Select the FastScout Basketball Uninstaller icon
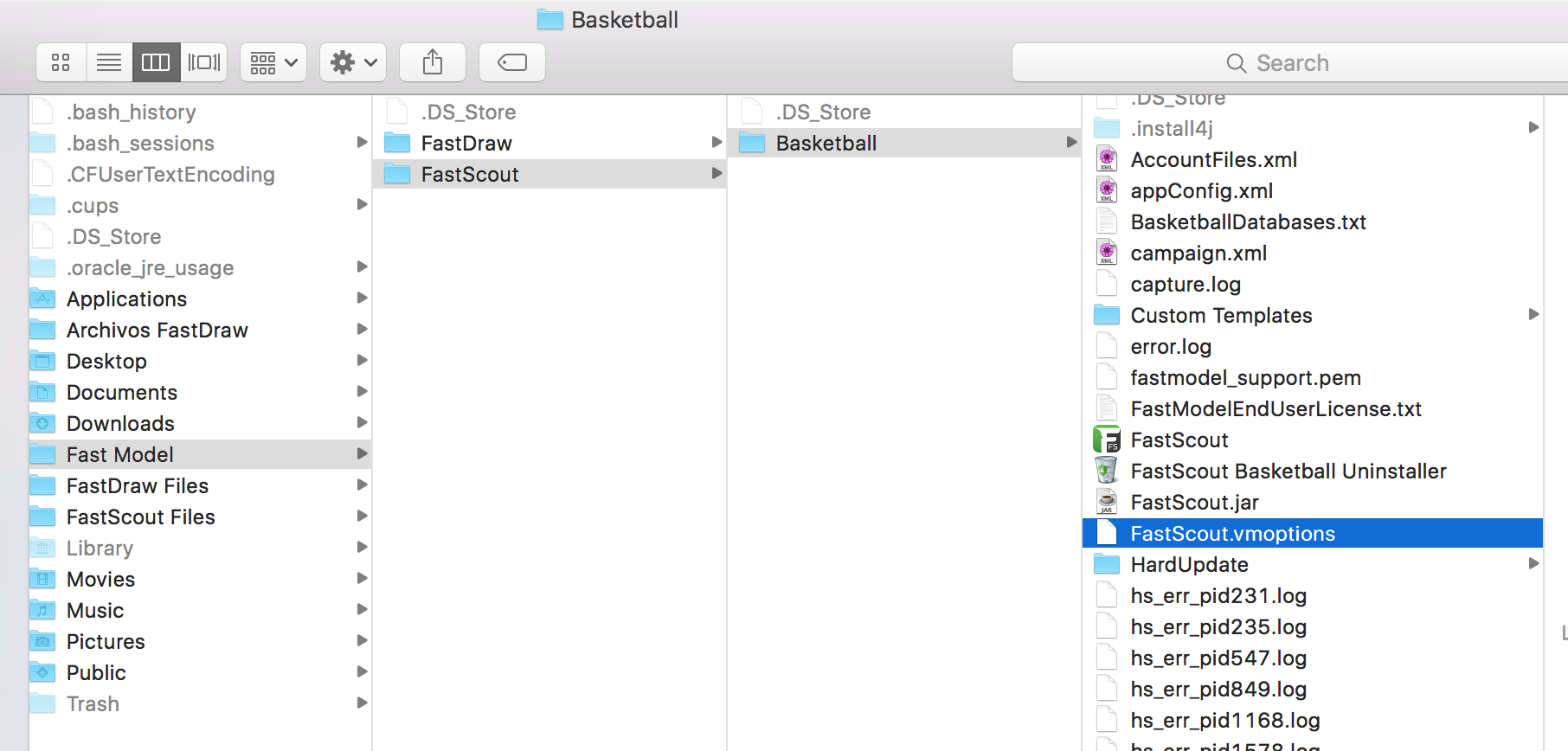1568x751 pixels. pyautogui.click(x=1107, y=472)
